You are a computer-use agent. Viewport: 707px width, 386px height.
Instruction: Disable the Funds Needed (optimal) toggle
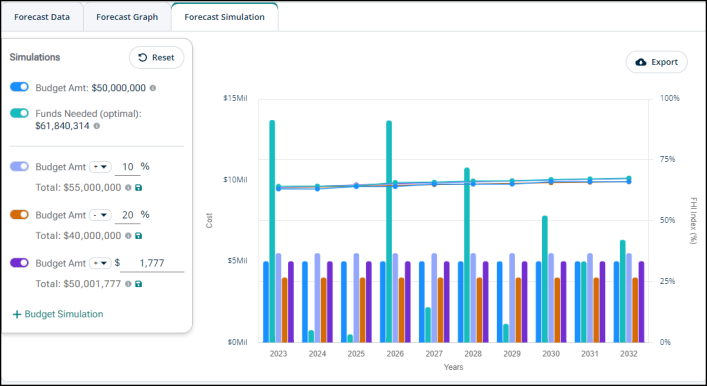pos(19,113)
